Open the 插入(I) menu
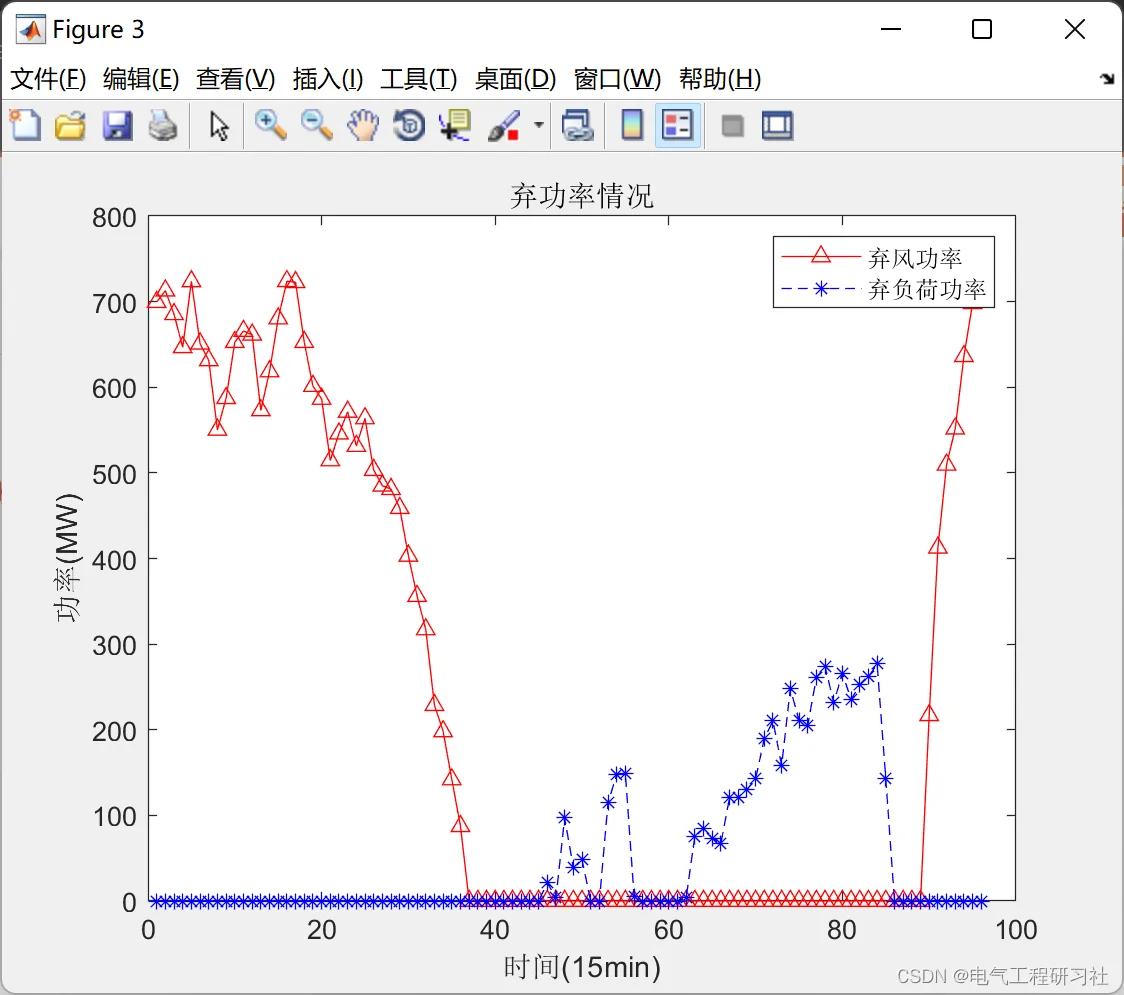The image size is (1124, 995). click(328, 79)
